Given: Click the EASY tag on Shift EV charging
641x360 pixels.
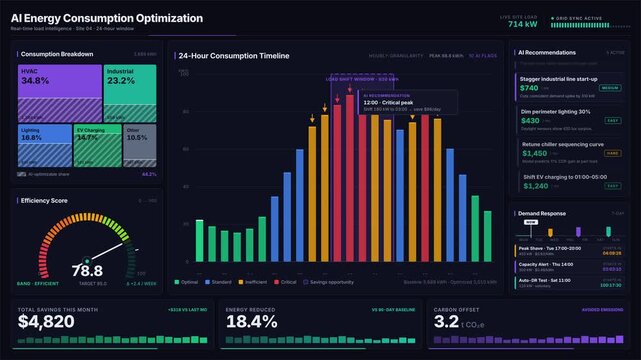Looking at the screenshot, I should point(613,186).
